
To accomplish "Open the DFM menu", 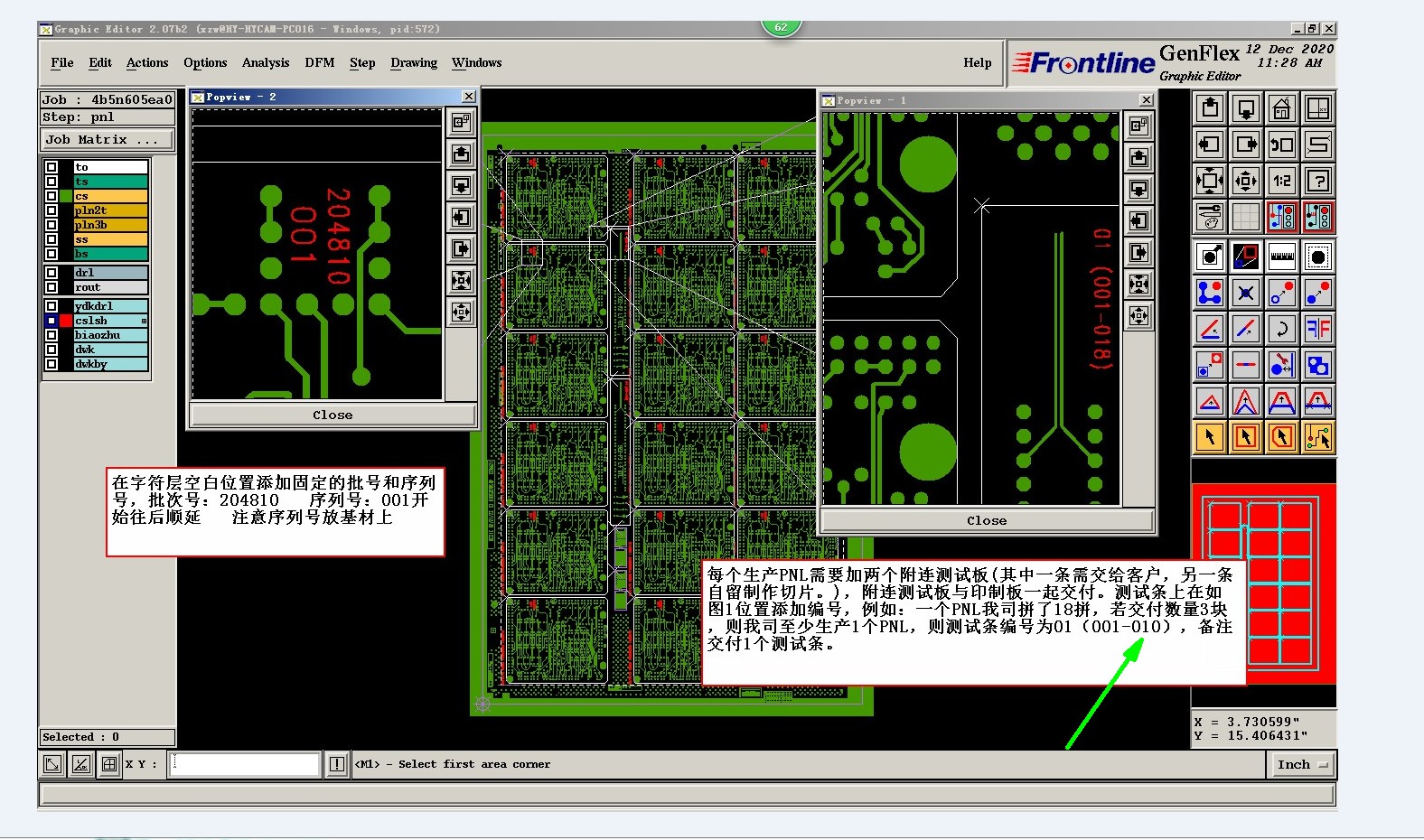I will [320, 62].
